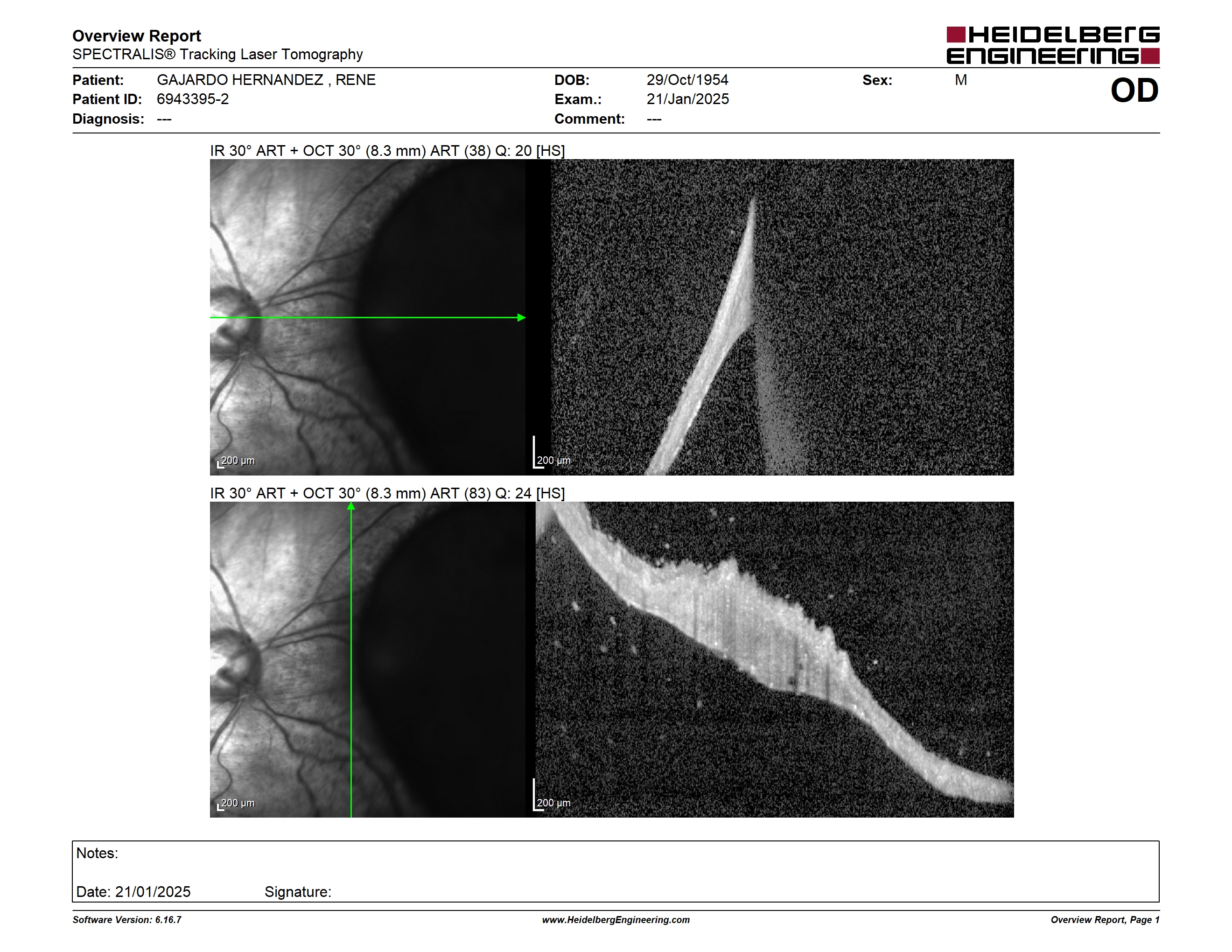Screen dimensions: 1232x952
Task: Click the 'Patient:' label
Action: tap(98, 80)
